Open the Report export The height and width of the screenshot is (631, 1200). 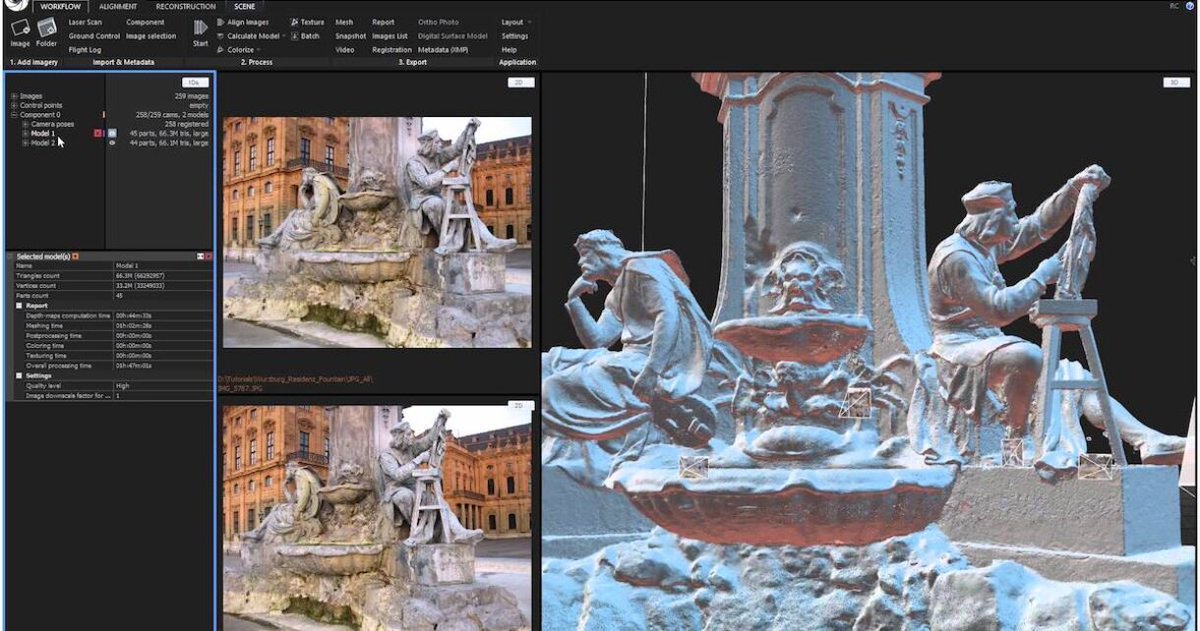tap(383, 22)
